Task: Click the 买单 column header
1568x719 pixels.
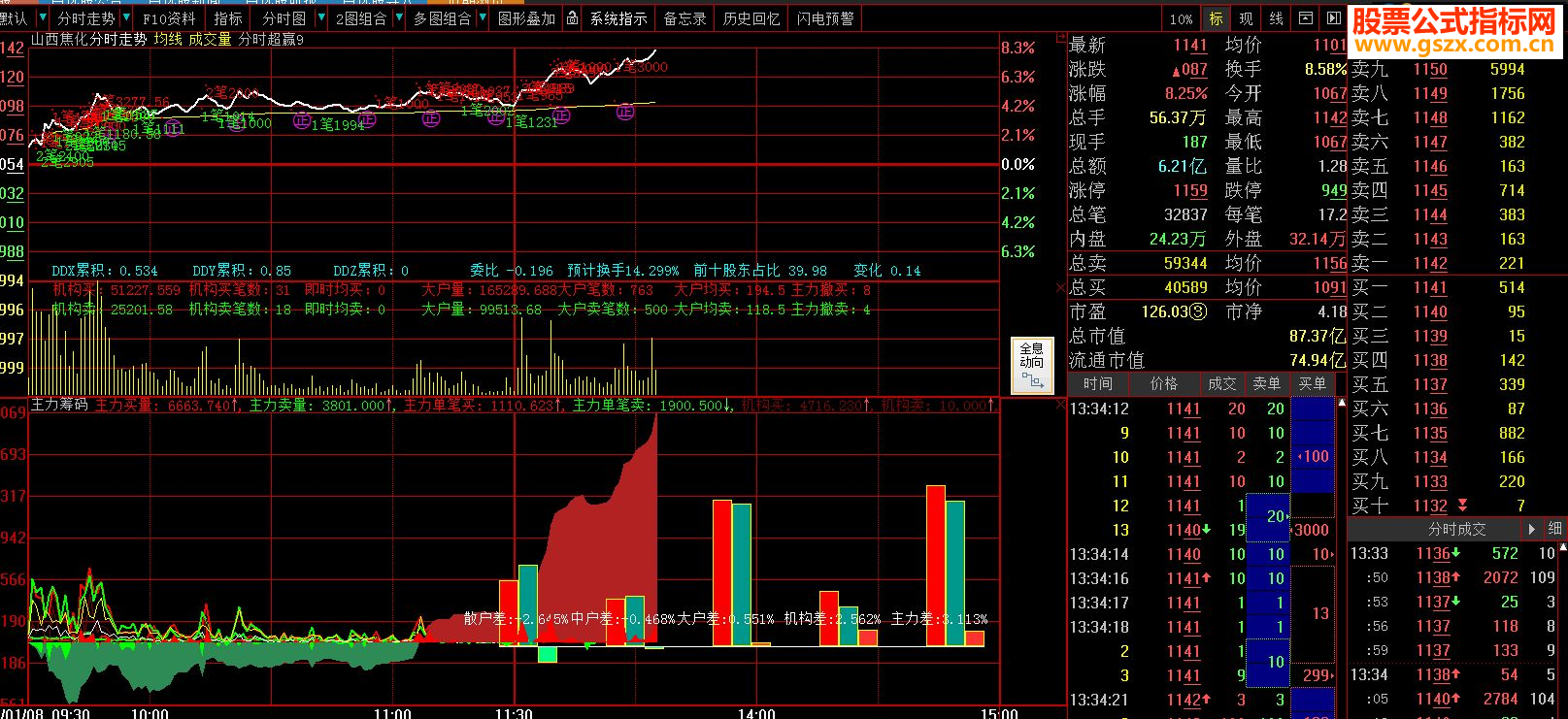Action: 1313,384
